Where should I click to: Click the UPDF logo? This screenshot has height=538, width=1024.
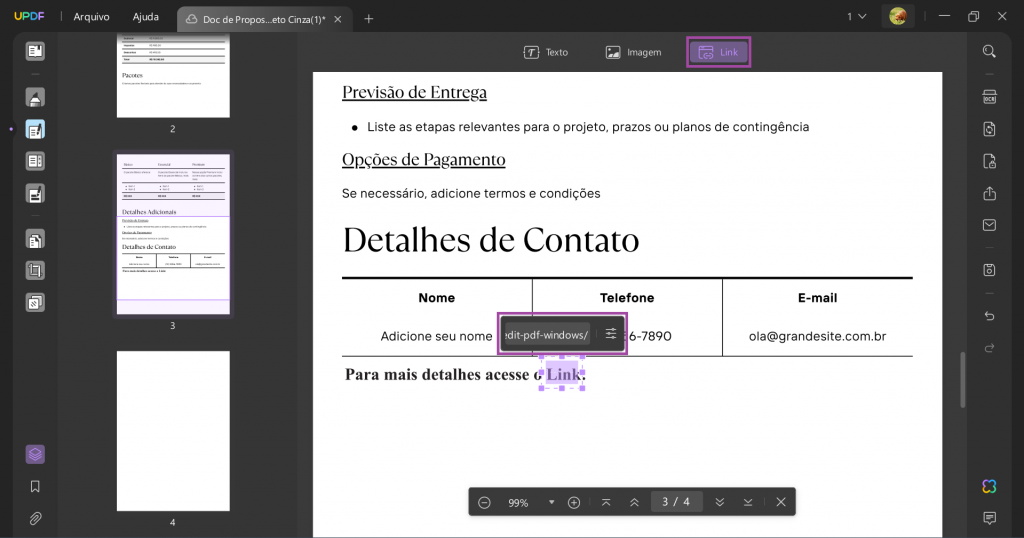coord(29,17)
